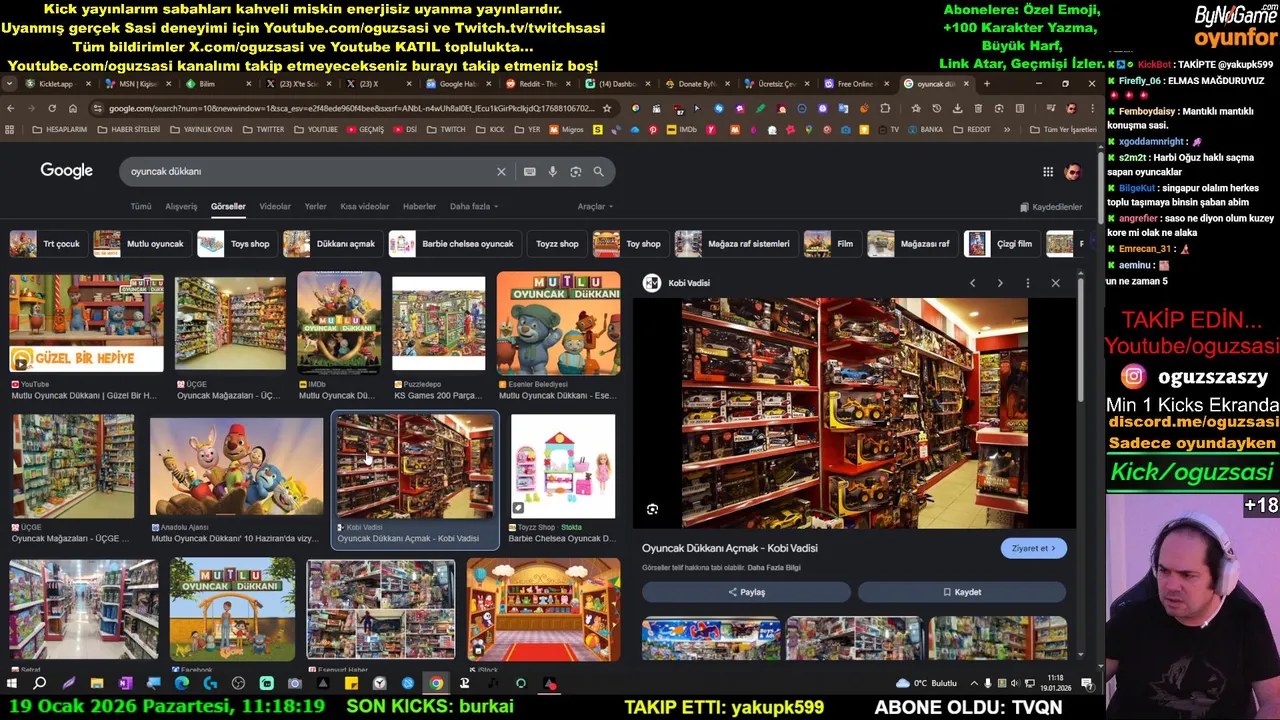Open the Google account profile picture
The height and width of the screenshot is (720, 1280).
(1073, 172)
